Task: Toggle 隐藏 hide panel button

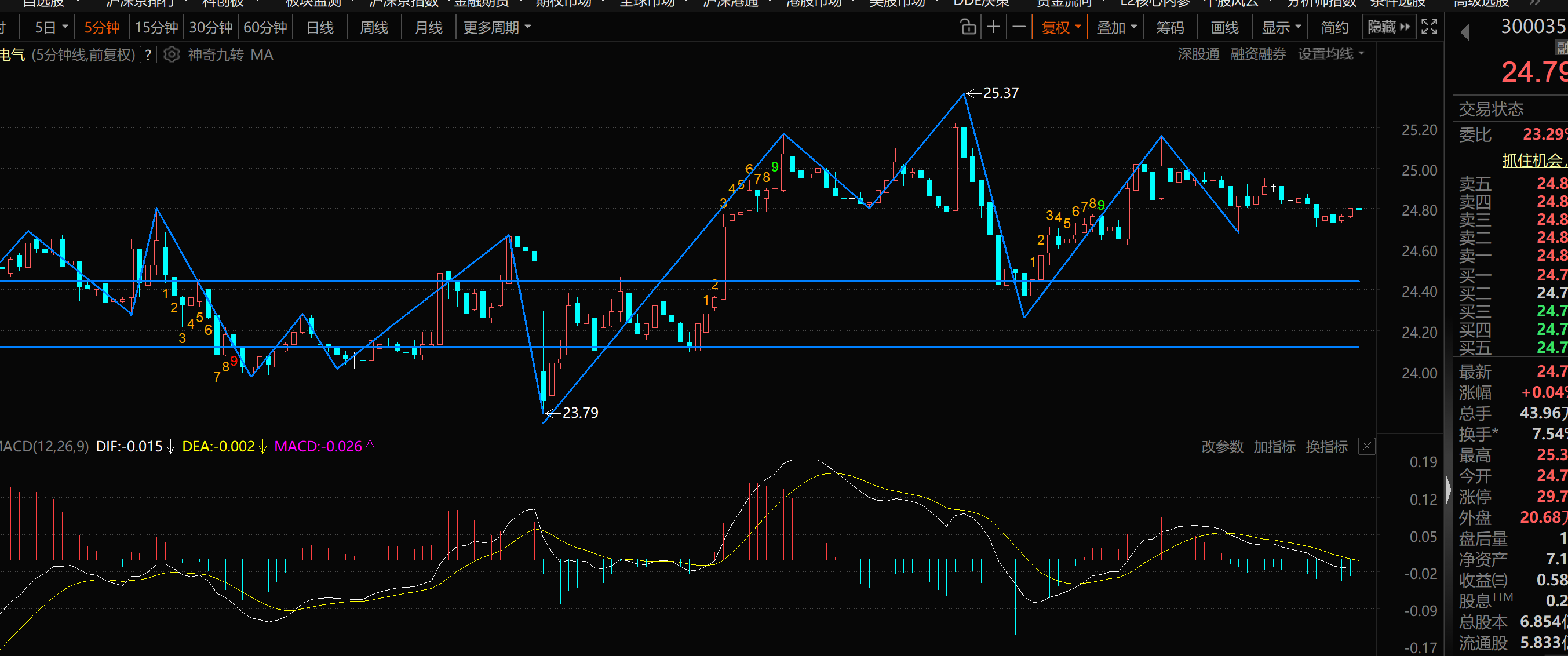Action: click(1388, 27)
